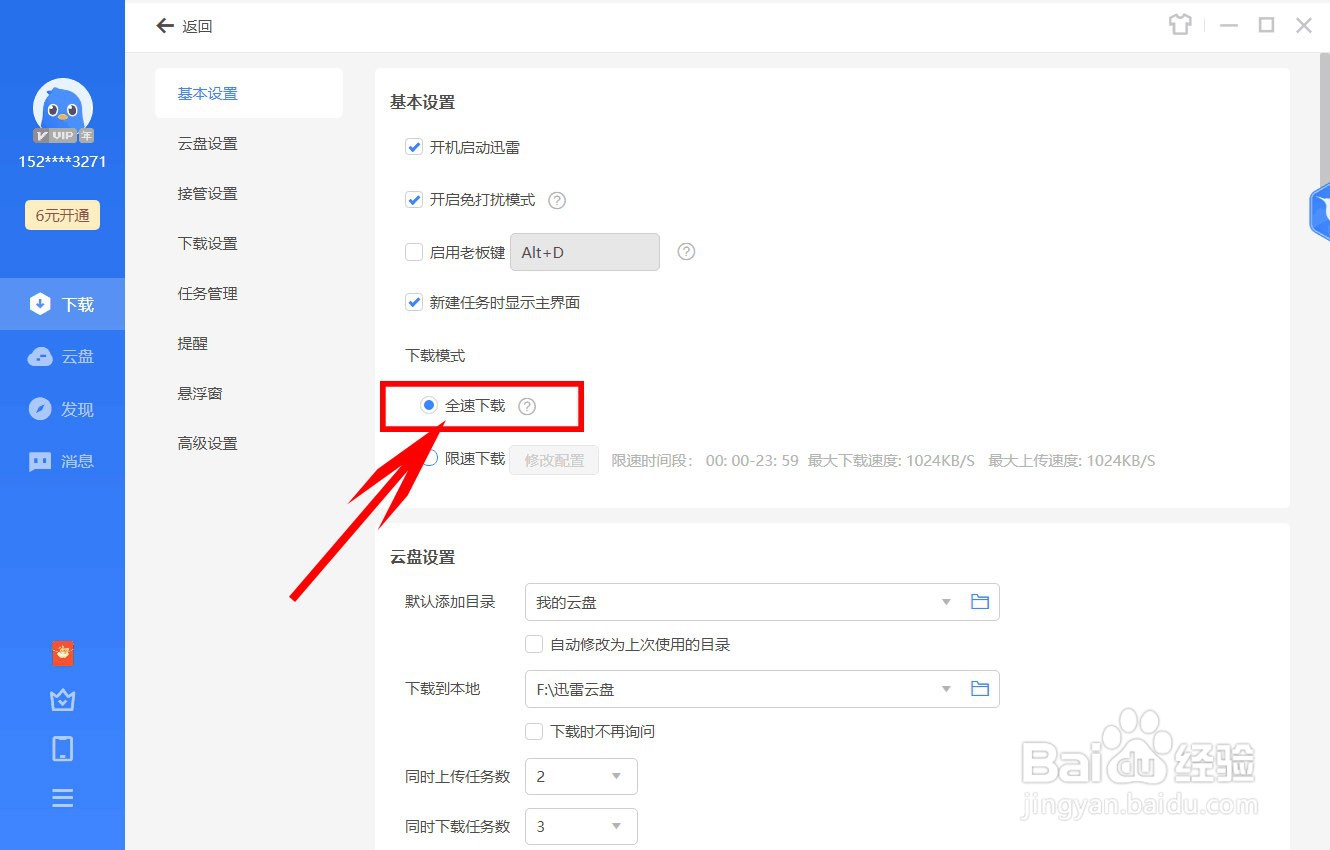Click the Alt+D hotkey input field

point(585,252)
